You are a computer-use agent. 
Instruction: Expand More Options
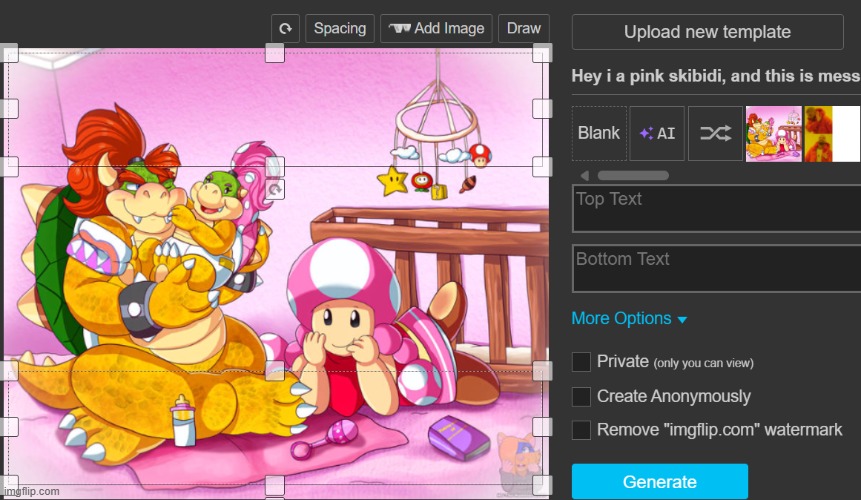click(629, 319)
